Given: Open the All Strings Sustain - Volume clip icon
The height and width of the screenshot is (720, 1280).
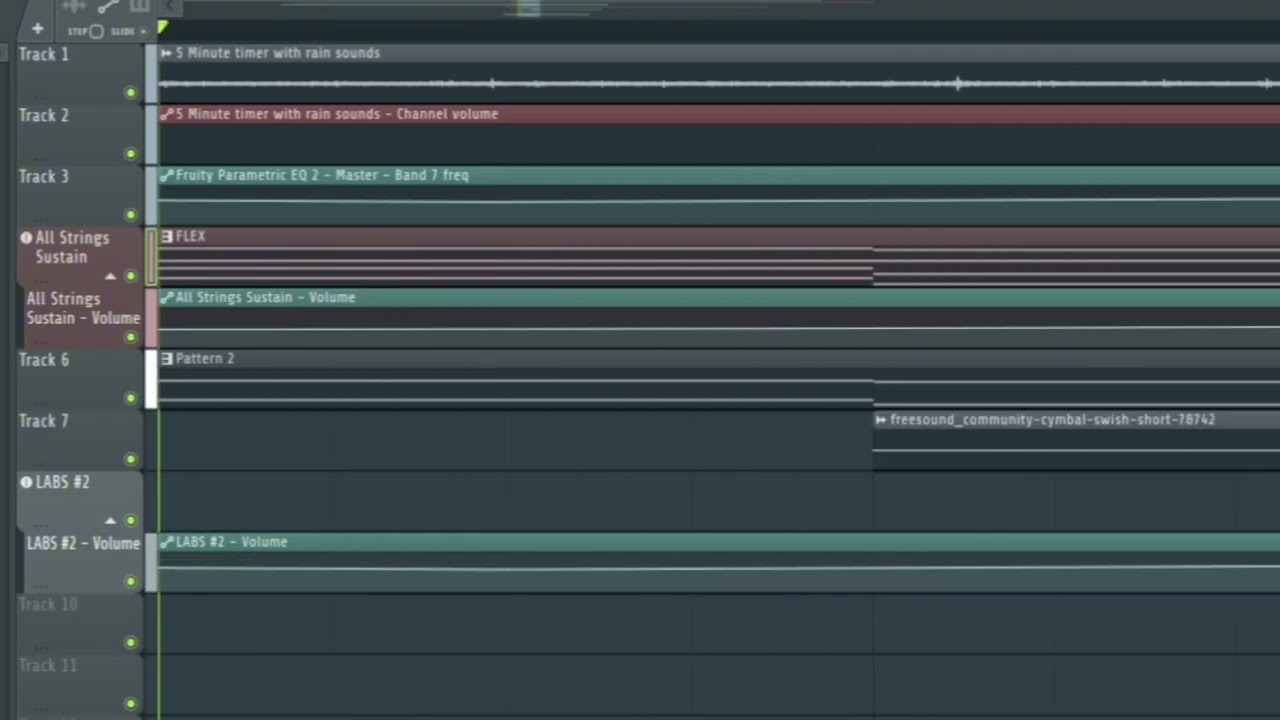Looking at the screenshot, I should (x=166, y=297).
